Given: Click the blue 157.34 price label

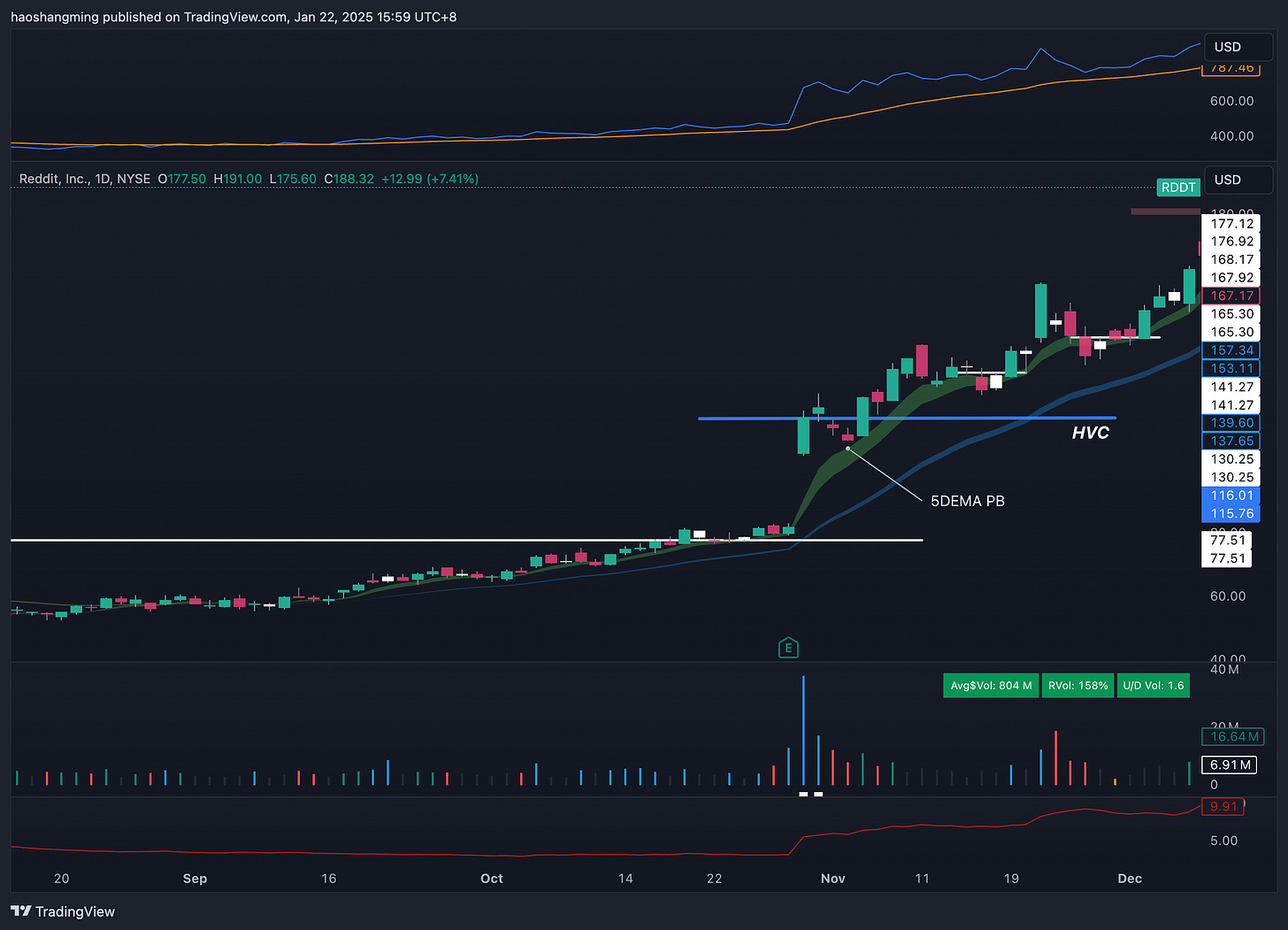Looking at the screenshot, I should (1231, 350).
